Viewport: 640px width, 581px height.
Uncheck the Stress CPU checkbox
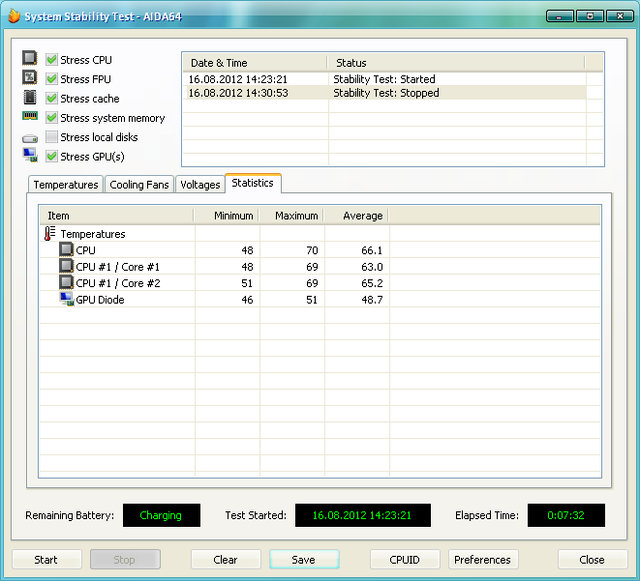coord(51,60)
